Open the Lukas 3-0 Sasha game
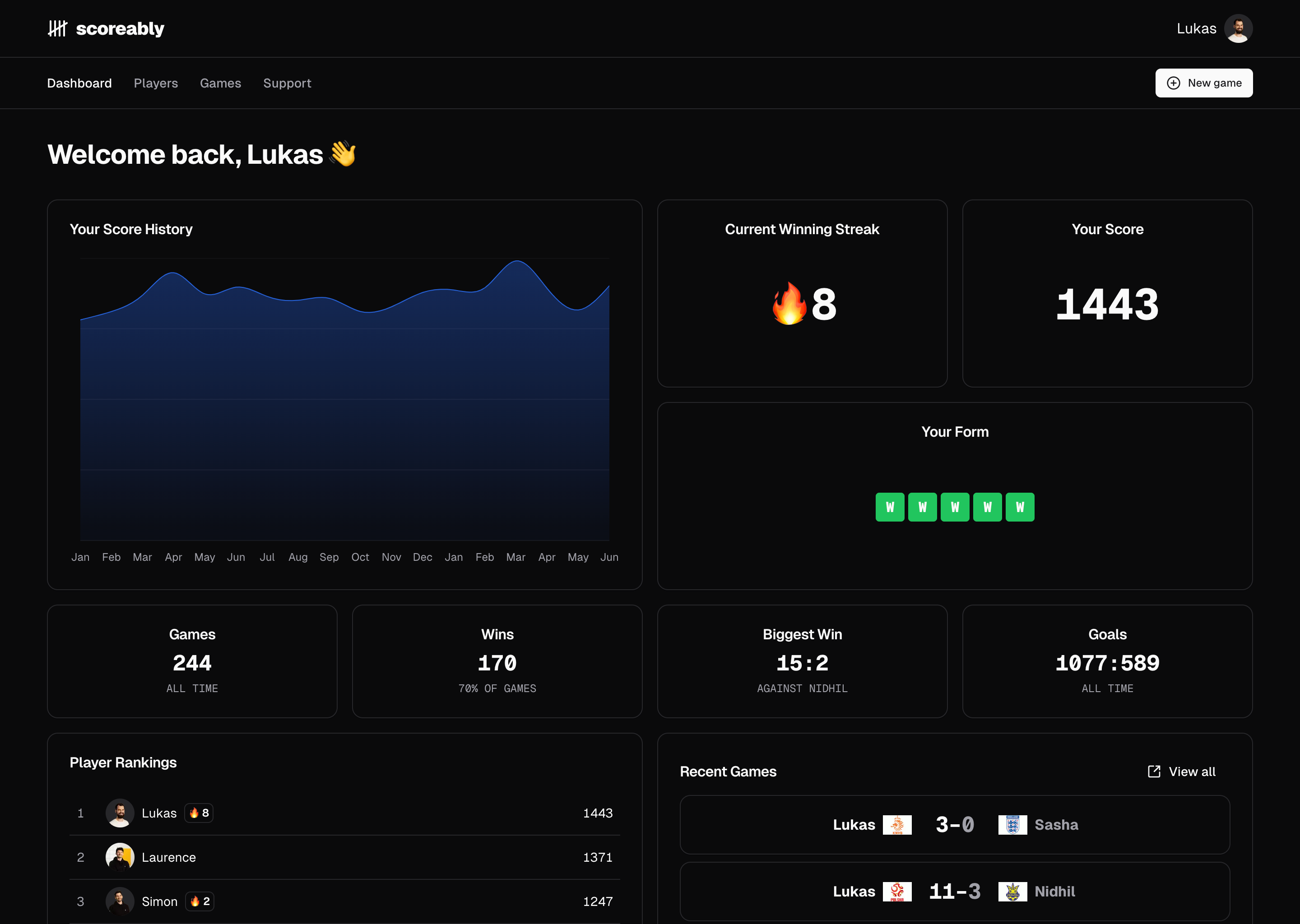 [x=955, y=825]
